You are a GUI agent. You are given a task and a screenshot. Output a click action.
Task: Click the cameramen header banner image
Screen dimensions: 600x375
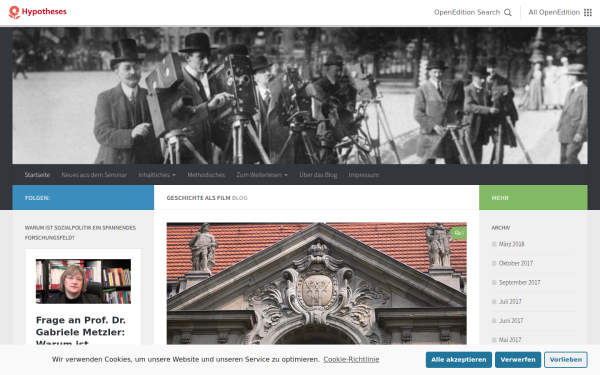coord(300,96)
